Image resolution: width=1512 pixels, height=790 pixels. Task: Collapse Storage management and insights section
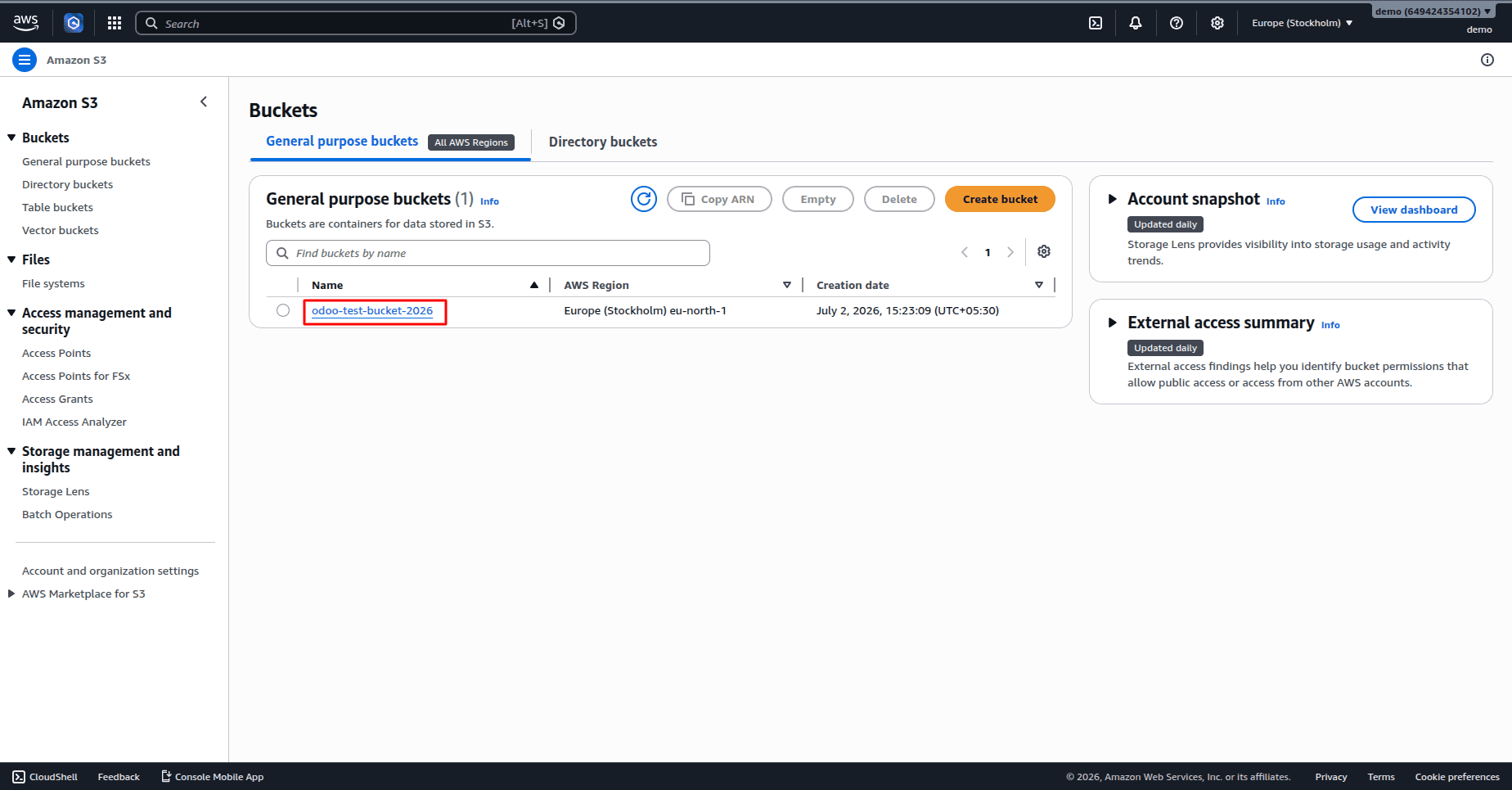(x=11, y=451)
